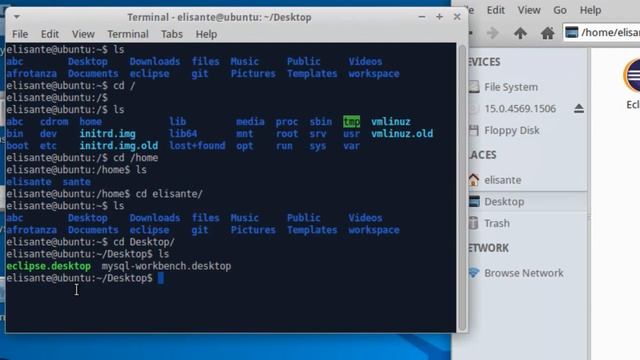
Task: Click the 'cd elisante/' command line
Action: 169,194
